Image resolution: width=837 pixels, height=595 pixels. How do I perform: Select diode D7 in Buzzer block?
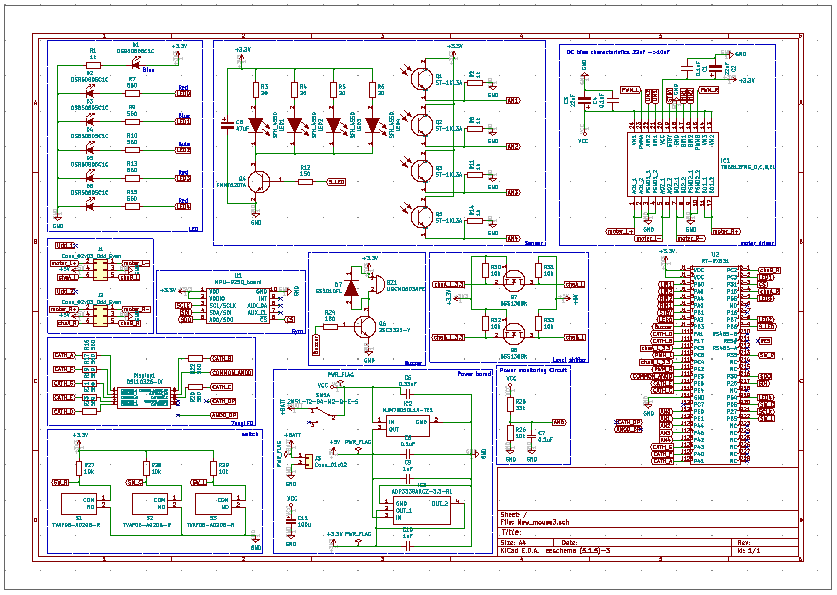pos(351,289)
